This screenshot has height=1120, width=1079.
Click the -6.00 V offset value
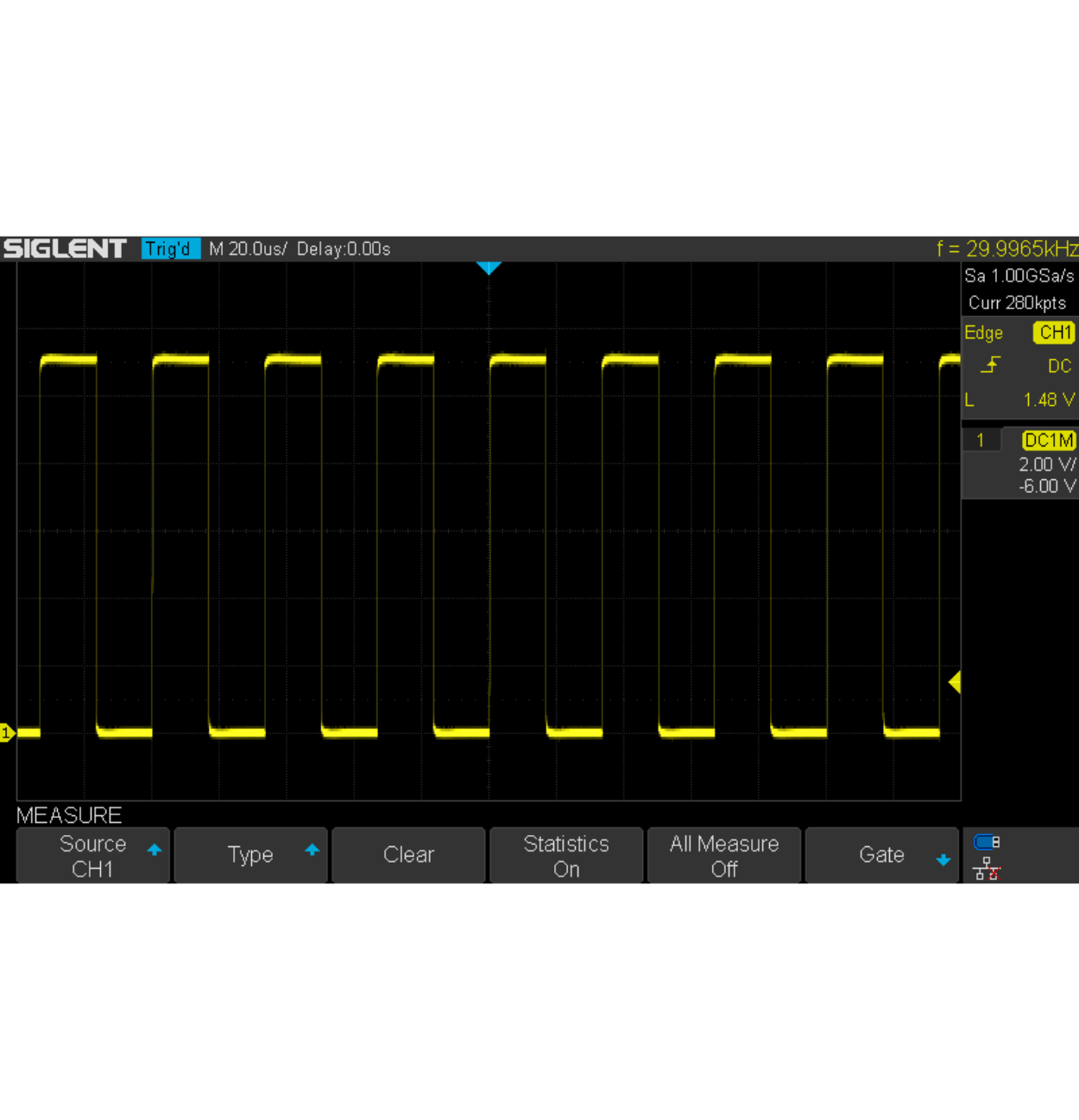click(x=1047, y=486)
